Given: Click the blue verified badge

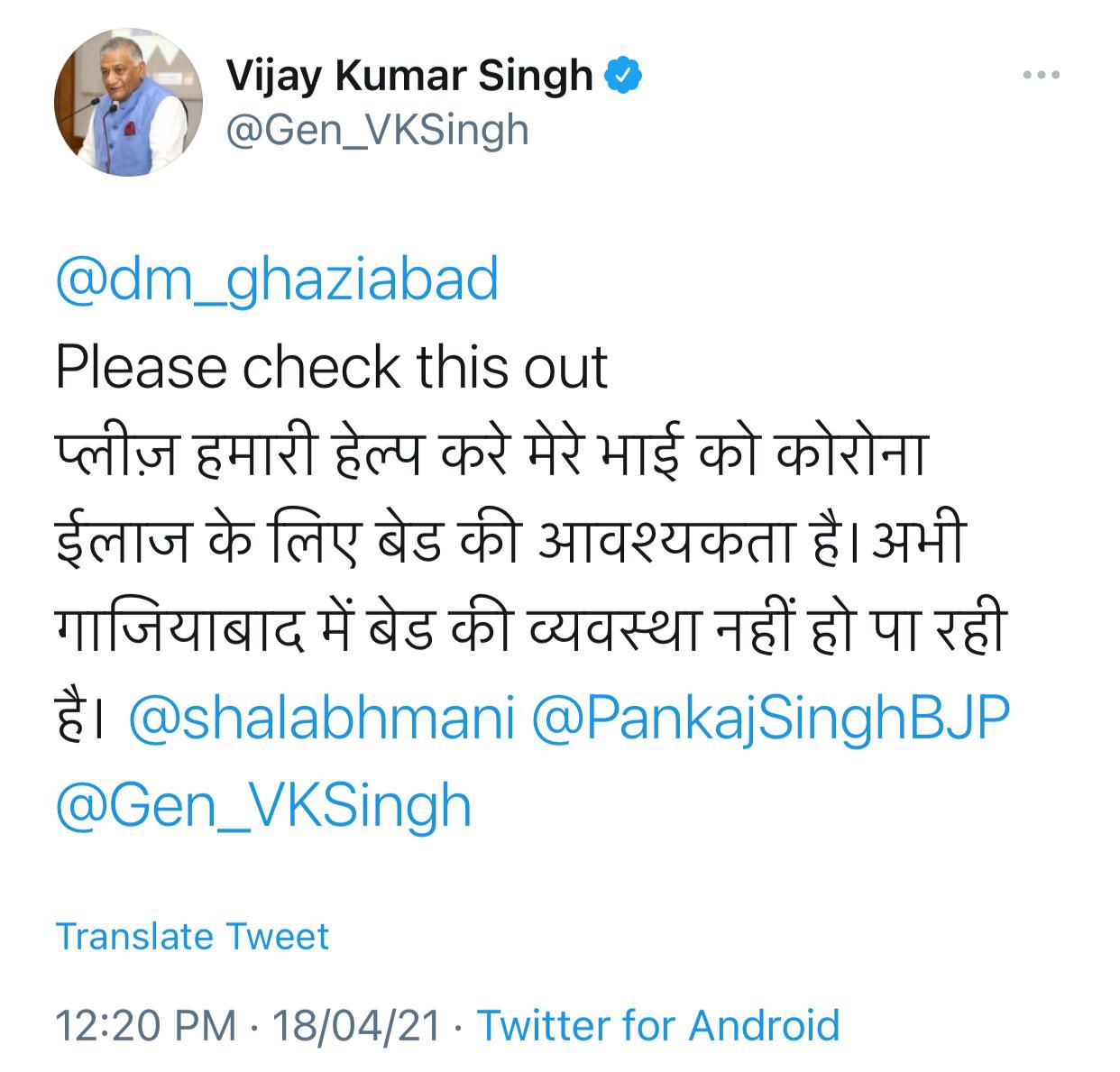Looking at the screenshot, I should click(x=622, y=76).
